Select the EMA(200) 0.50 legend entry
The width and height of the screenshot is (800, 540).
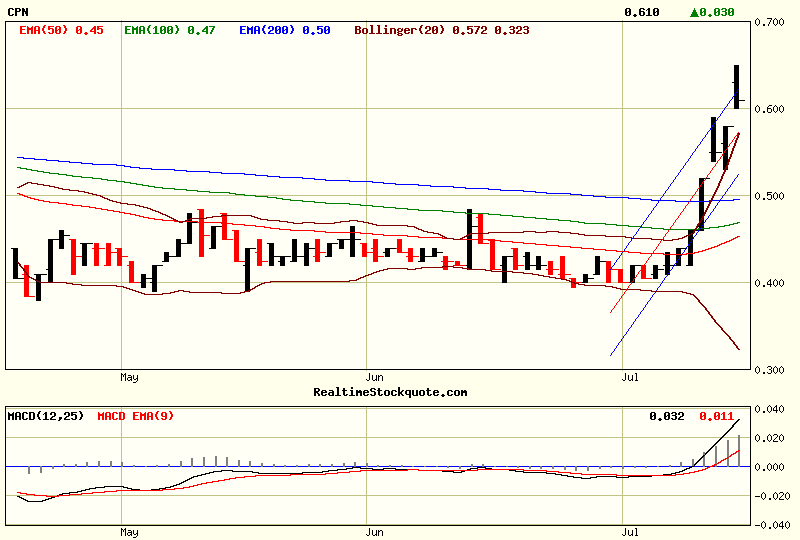pyautogui.click(x=285, y=30)
